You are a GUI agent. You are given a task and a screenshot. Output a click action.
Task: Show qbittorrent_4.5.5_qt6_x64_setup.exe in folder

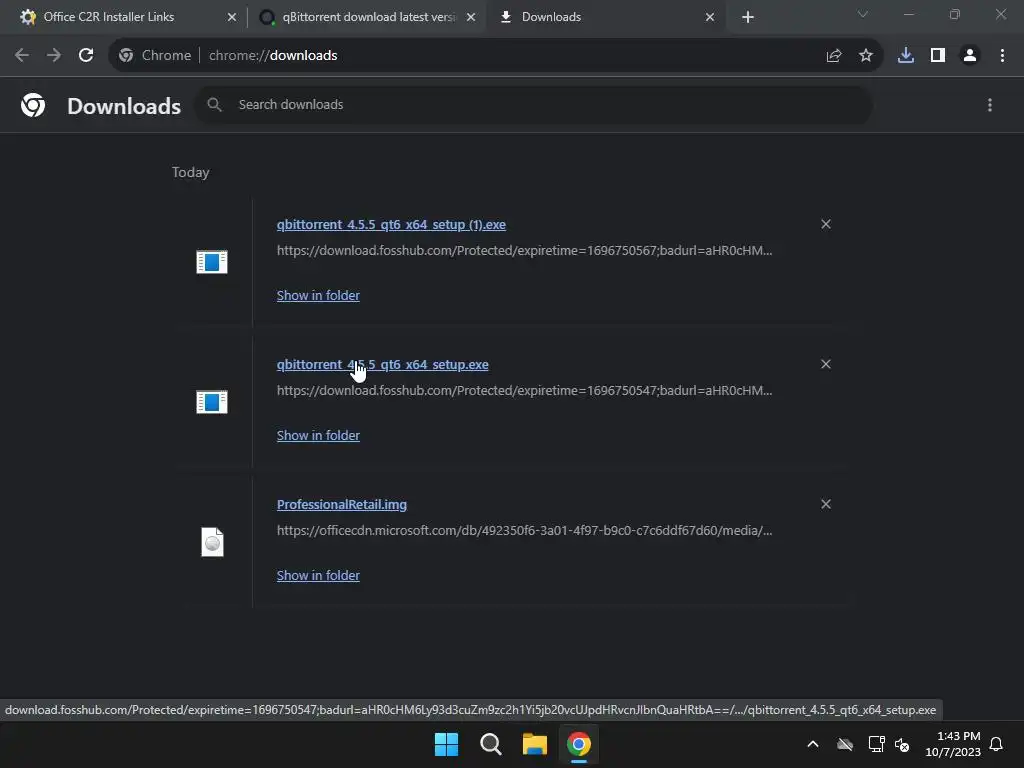tap(318, 435)
